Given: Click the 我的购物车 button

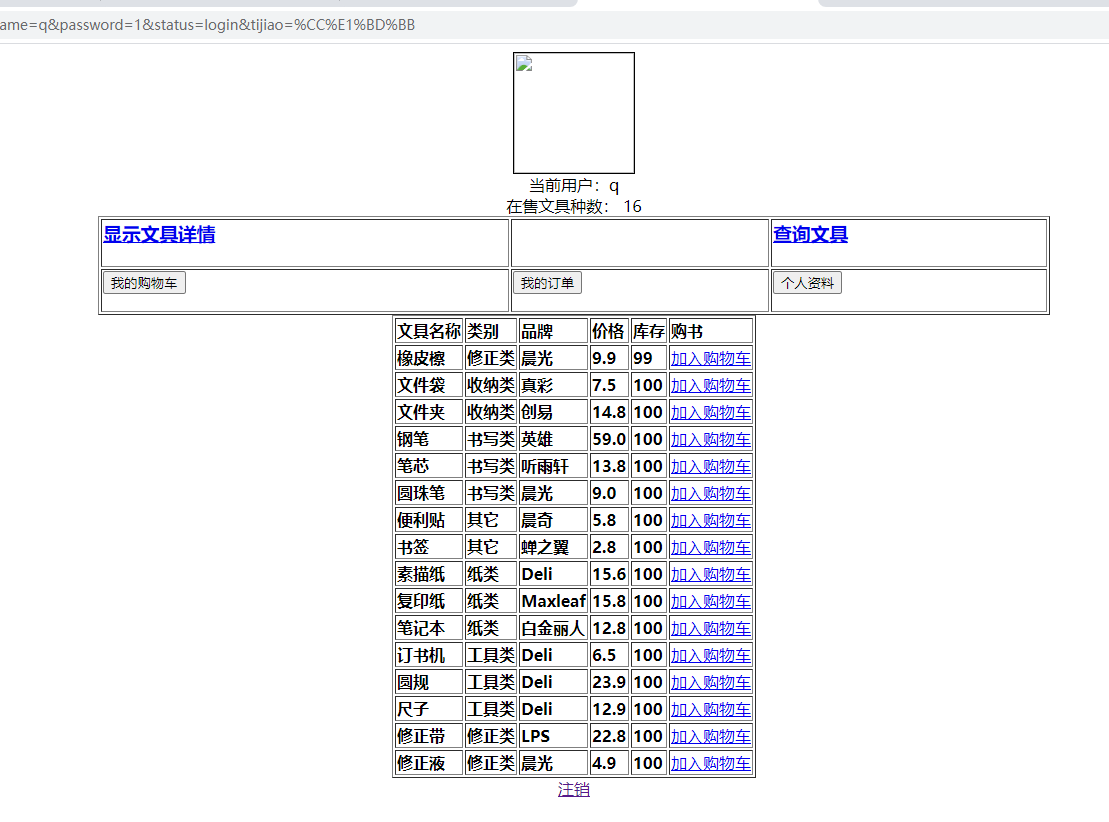Looking at the screenshot, I should pyautogui.click(x=144, y=283).
